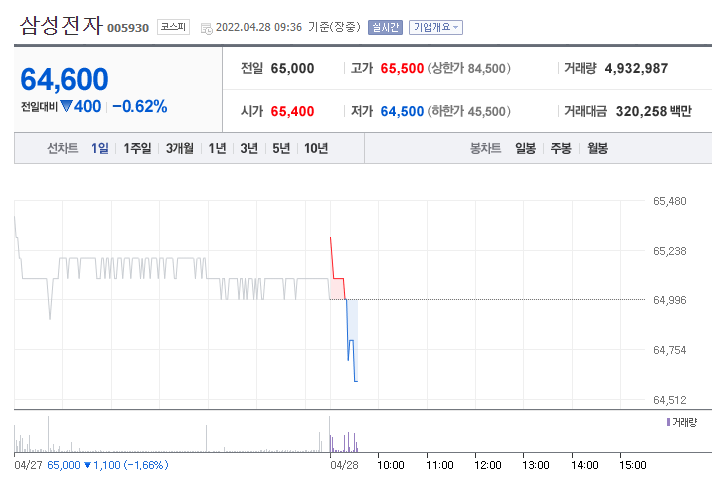The image size is (712, 487).
Task: Click the 65,238 y-axis label
Action: [670, 251]
